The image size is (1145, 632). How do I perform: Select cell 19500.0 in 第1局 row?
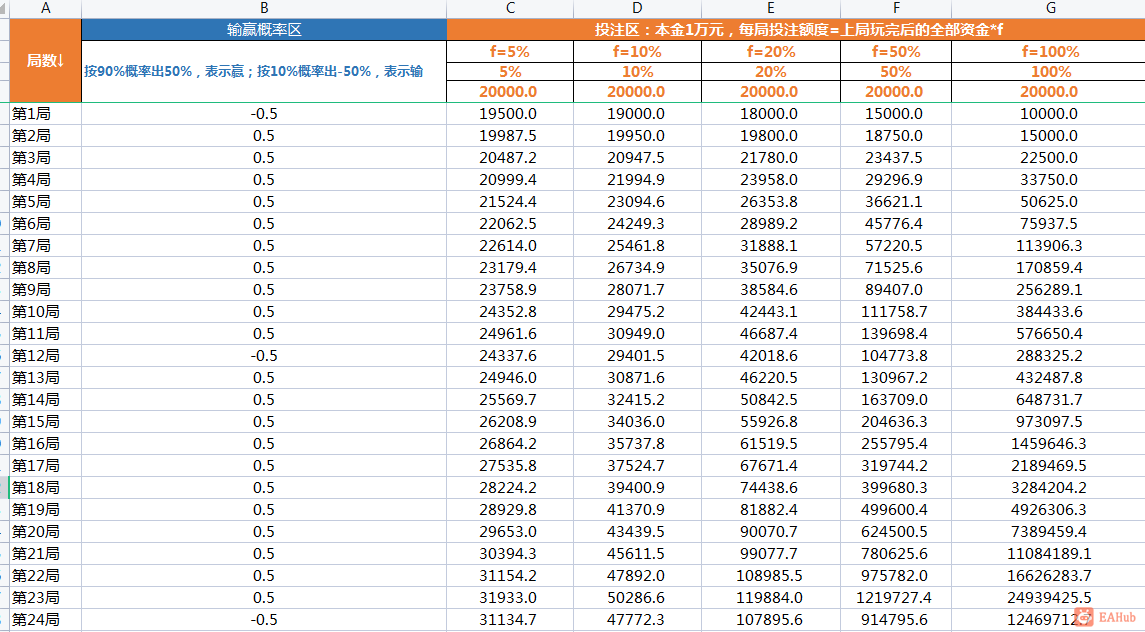(x=510, y=114)
